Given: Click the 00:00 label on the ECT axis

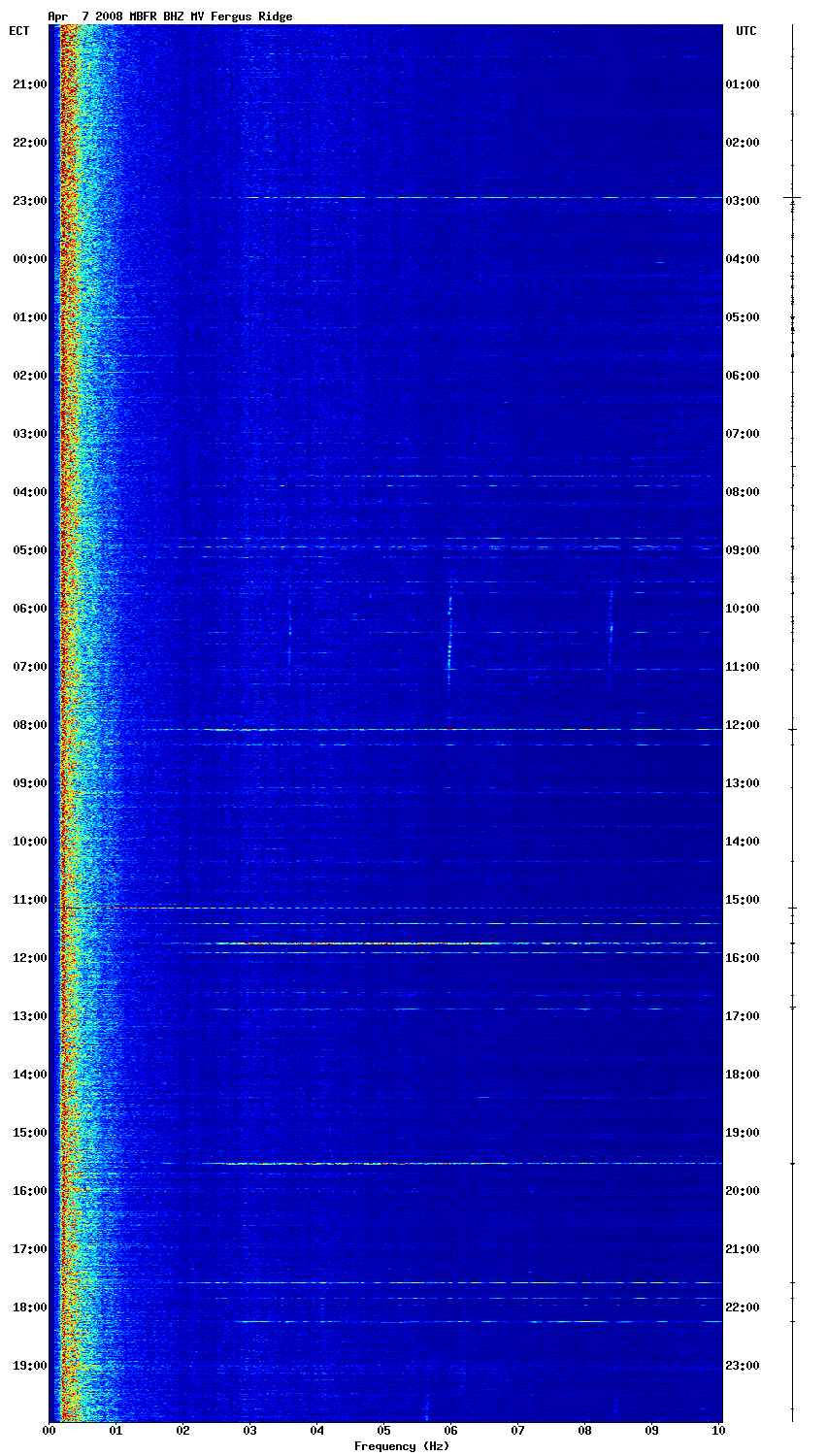Looking at the screenshot, I should pyautogui.click(x=29, y=259).
